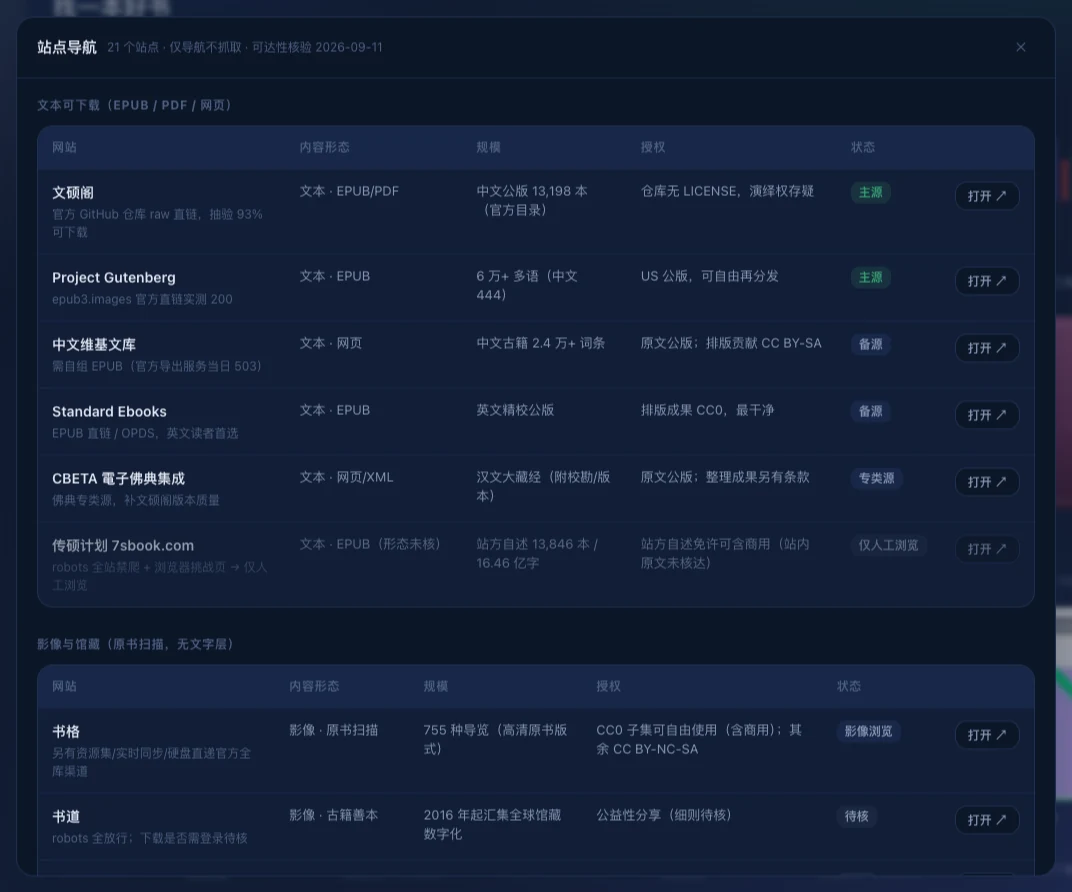Click 站方自述 13,846 本 scale cell
1072x892 pixels.
pos(537,554)
